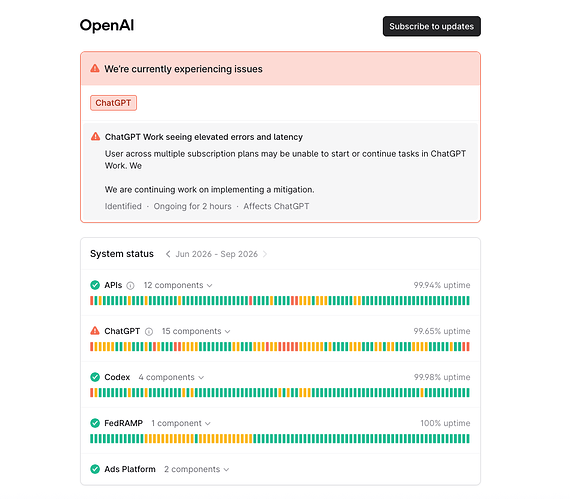Click the green check icon beside Codex

[95, 377]
